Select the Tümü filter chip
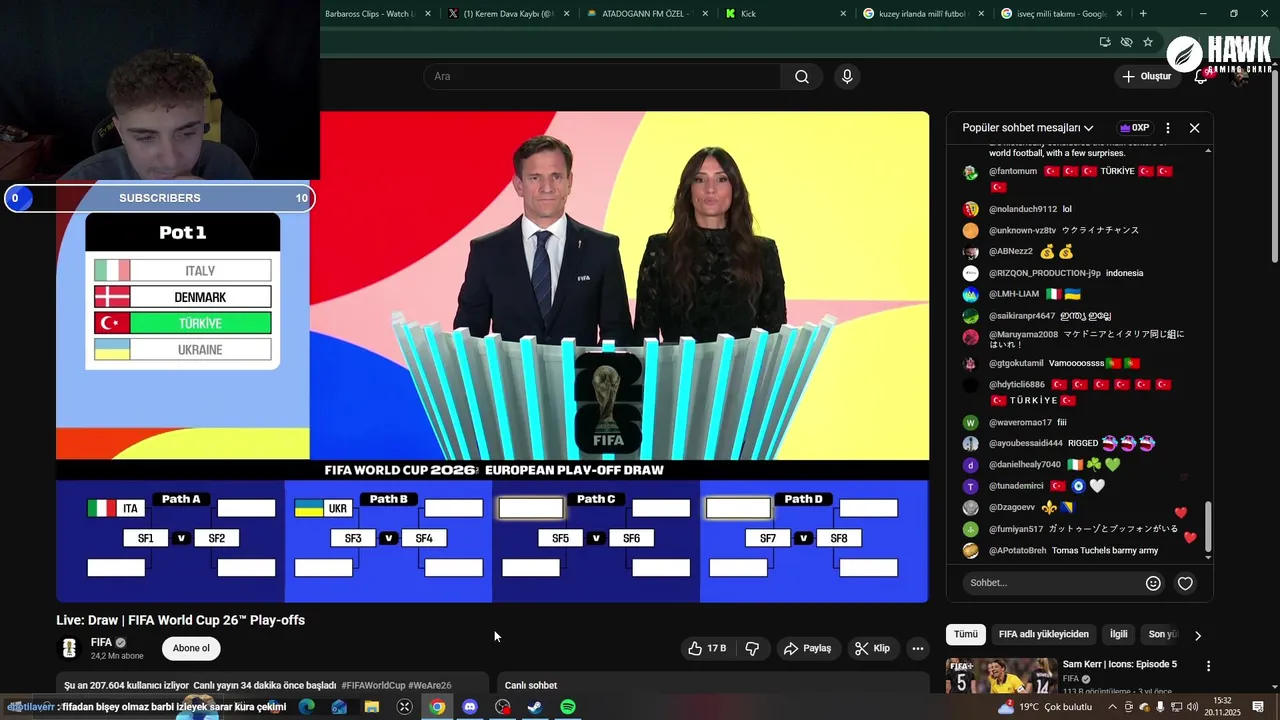The image size is (1280, 720). point(965,634)
